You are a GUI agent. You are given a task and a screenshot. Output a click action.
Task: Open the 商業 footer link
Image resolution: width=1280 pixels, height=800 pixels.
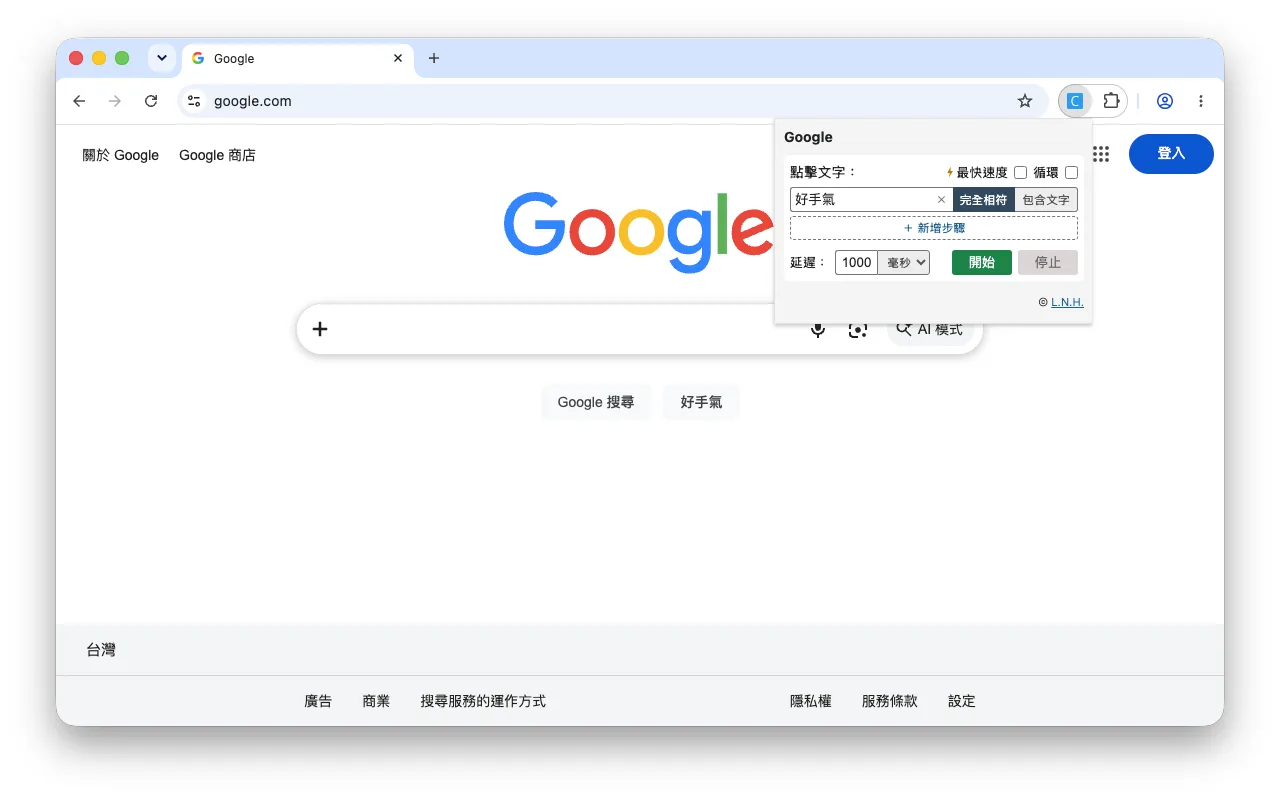click(376, 701)
